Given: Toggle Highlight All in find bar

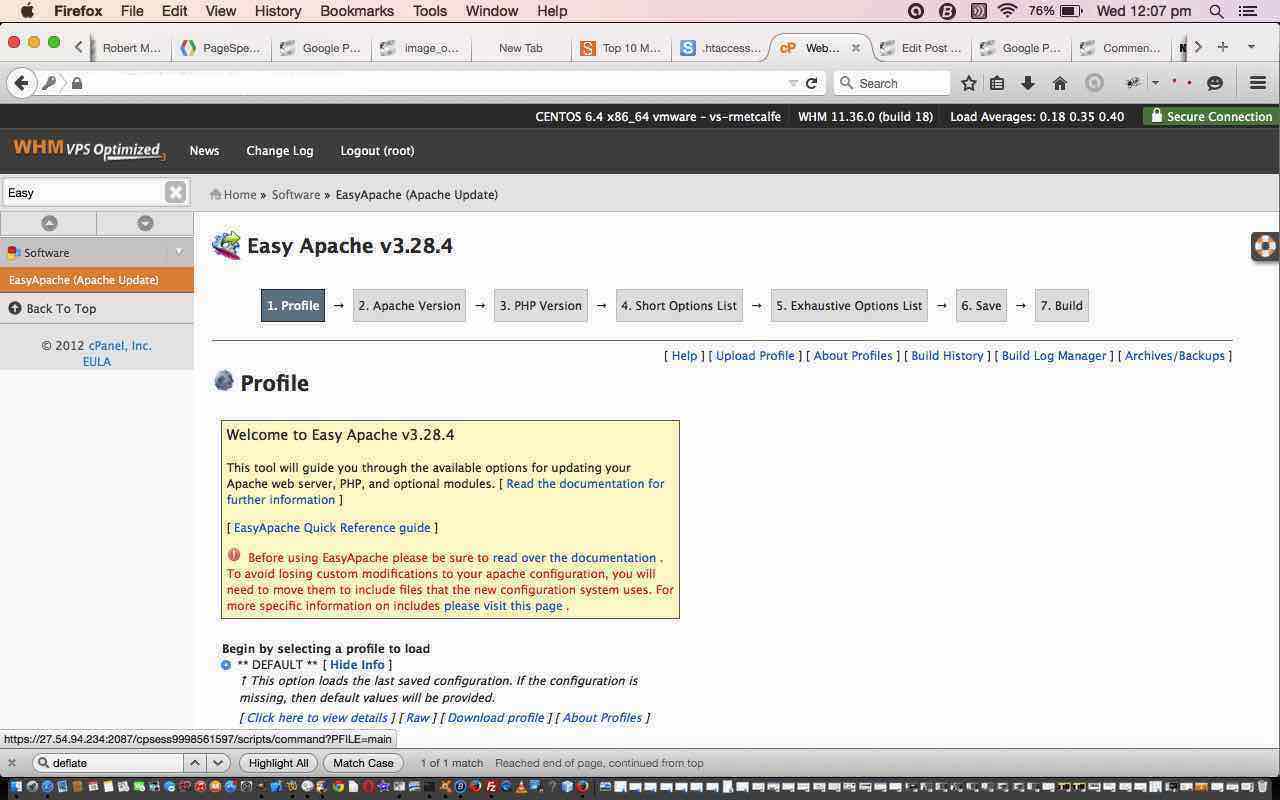Looking at the screenshot, I should (278, 763).
